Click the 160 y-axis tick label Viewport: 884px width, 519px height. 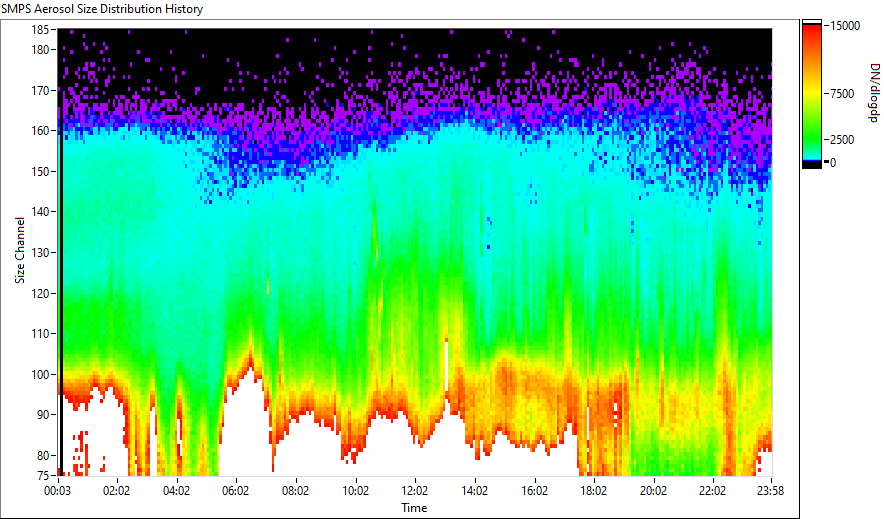coord(41,131)
